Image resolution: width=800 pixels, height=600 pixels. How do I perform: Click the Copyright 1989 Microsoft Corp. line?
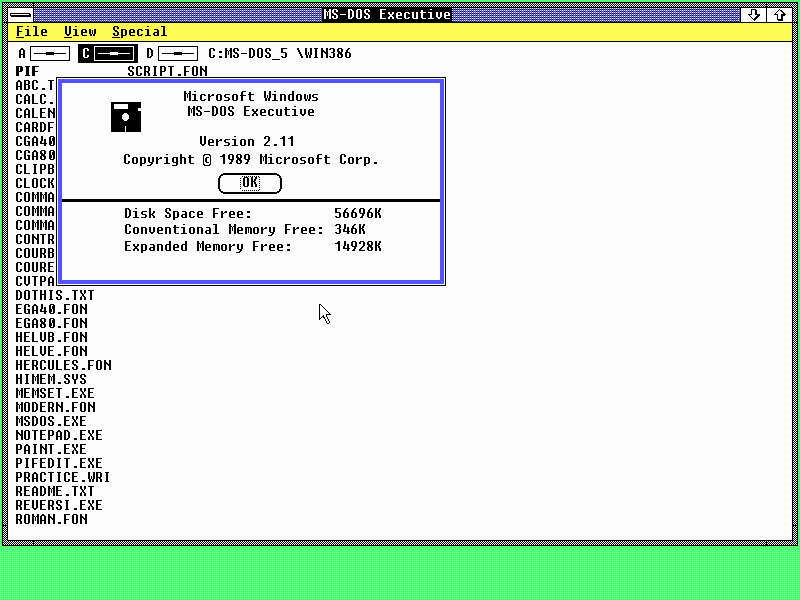(251, 160)
